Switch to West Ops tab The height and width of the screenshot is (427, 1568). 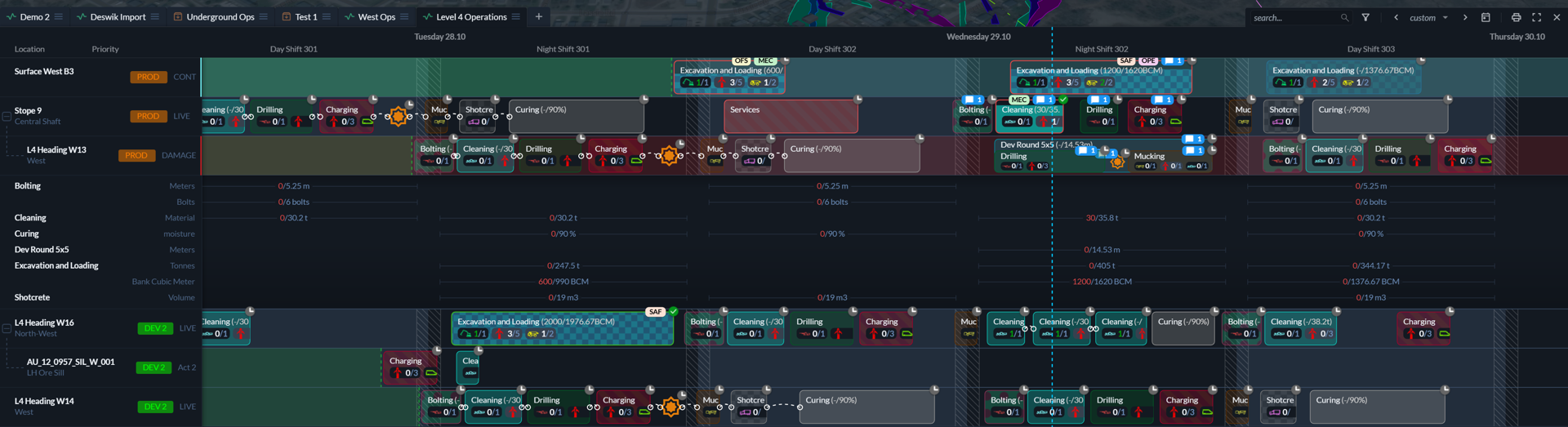pos(376,16)
